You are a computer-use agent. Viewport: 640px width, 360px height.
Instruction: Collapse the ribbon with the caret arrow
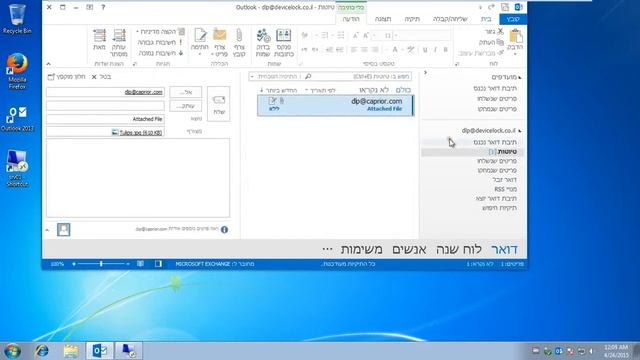[x=48, y=64]
